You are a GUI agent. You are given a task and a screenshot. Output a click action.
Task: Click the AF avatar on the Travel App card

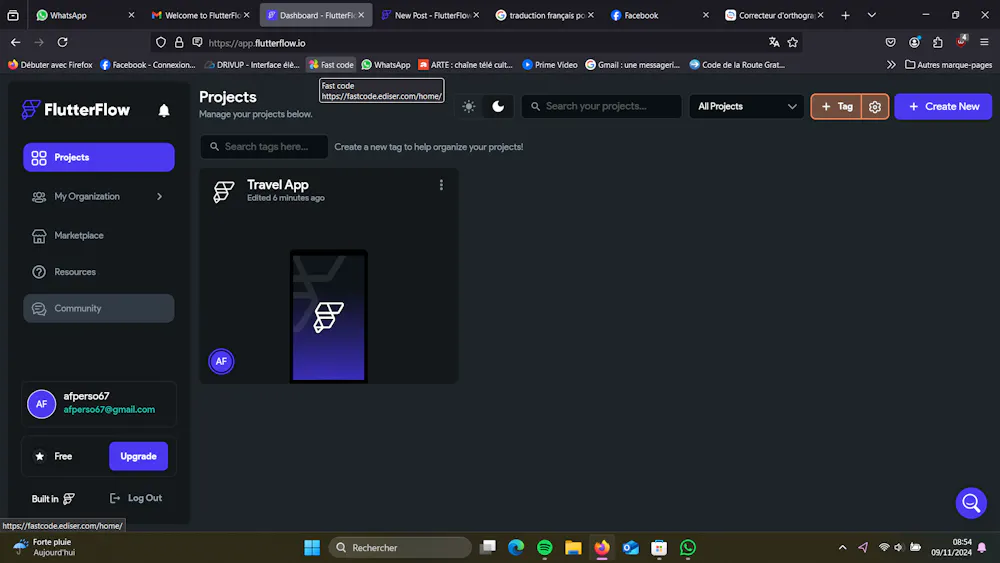[x=221, y=362]
